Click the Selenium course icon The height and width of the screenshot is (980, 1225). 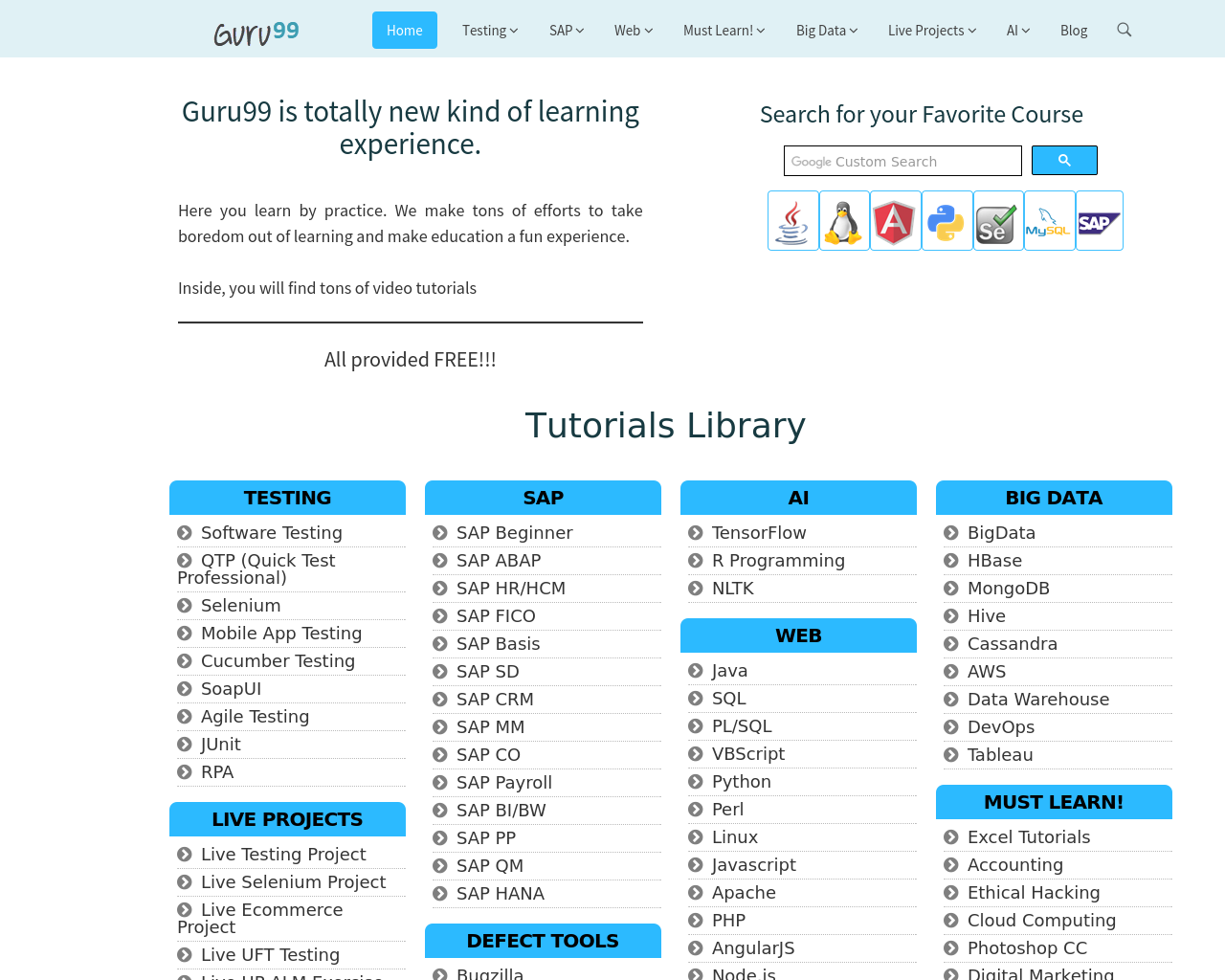tap(998, 221)
